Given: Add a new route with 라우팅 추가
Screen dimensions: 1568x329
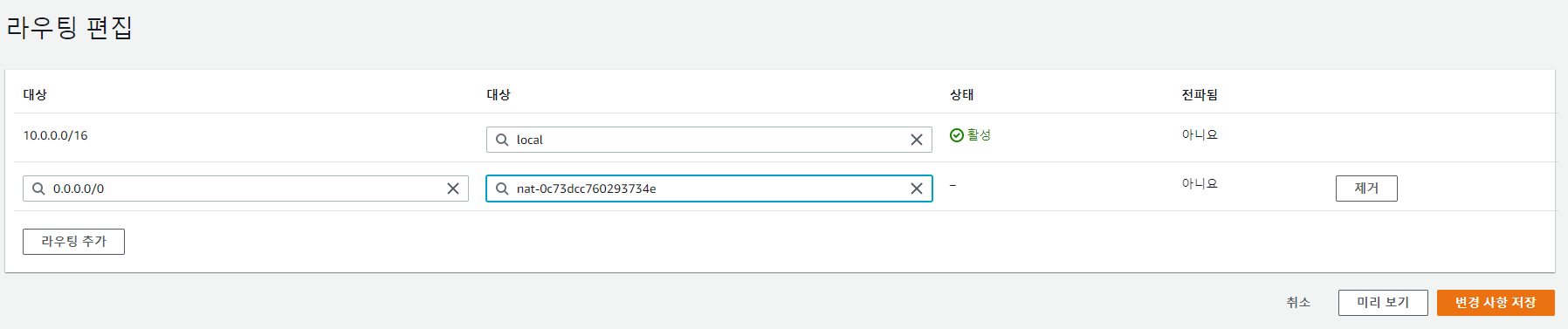Looking at the screenshot, I should coord(73,242).
